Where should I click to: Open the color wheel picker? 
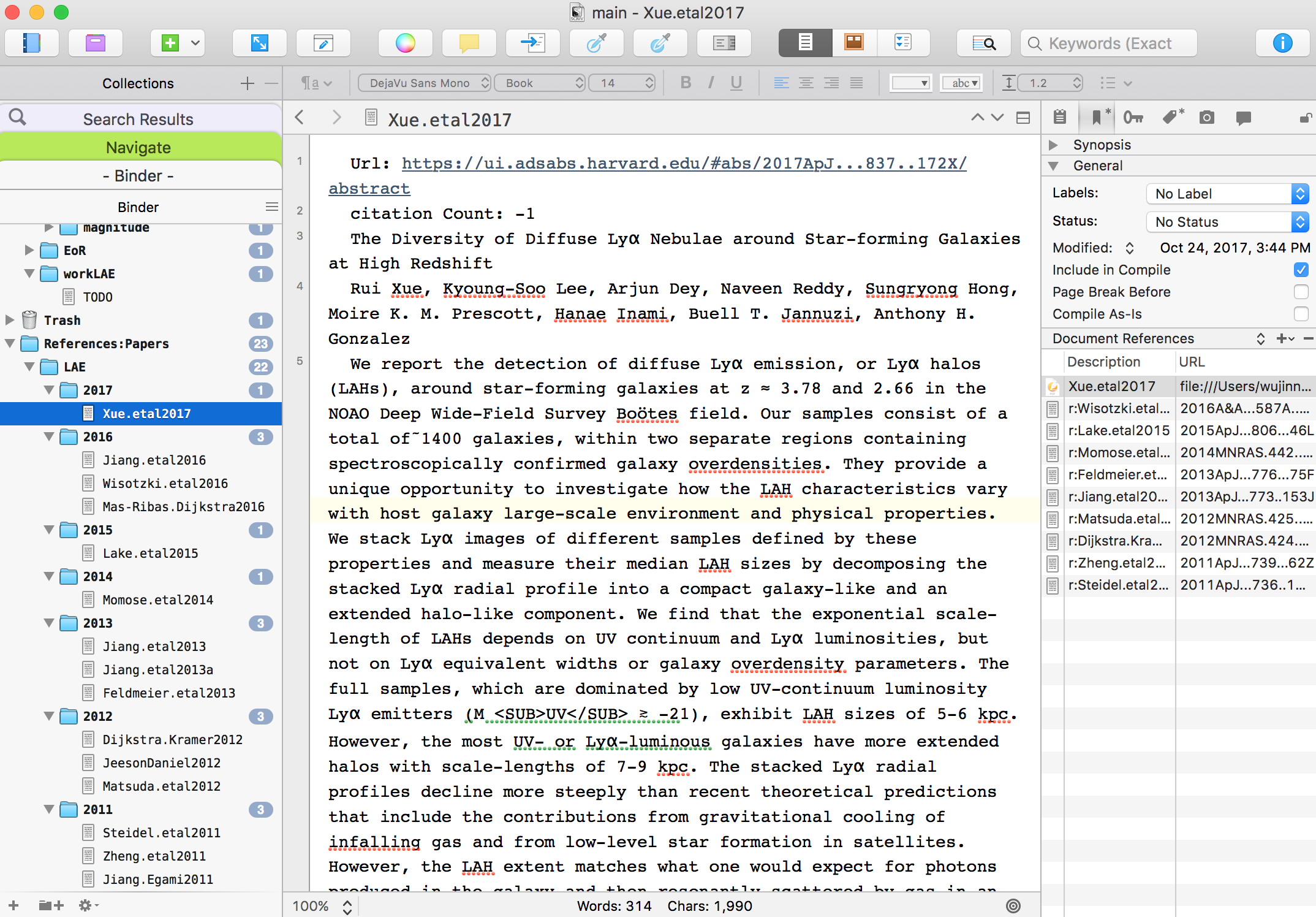point(405,43)
